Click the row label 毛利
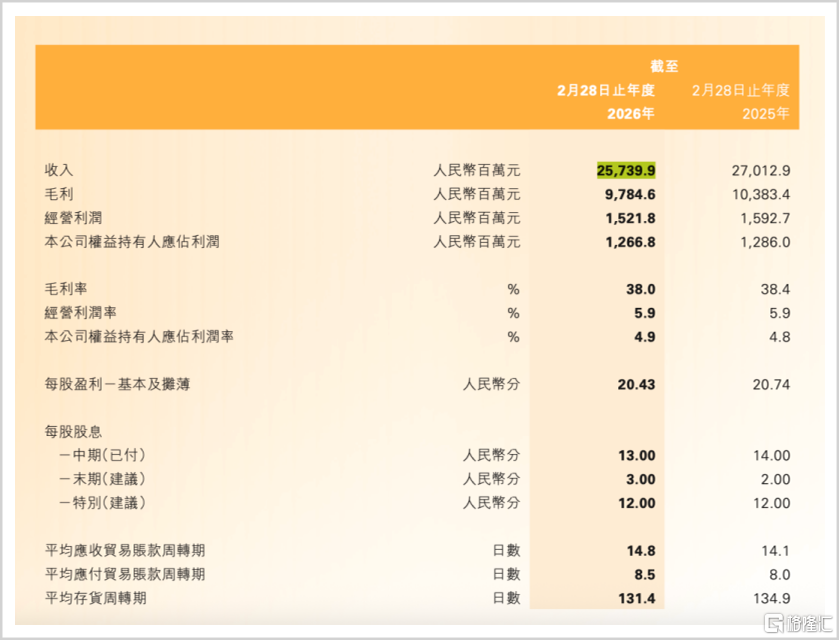Viewport: 839px width, 640px height. [59, 194]
